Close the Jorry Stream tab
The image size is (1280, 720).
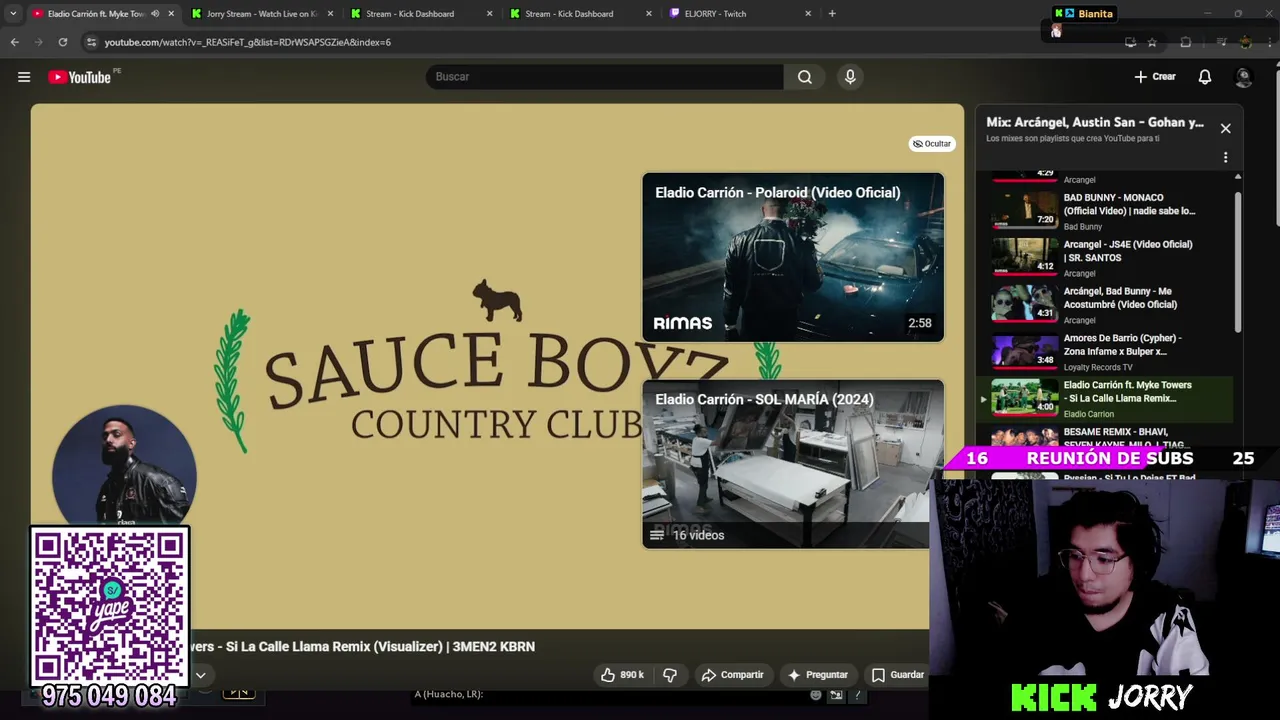click(x=330, y=14)
